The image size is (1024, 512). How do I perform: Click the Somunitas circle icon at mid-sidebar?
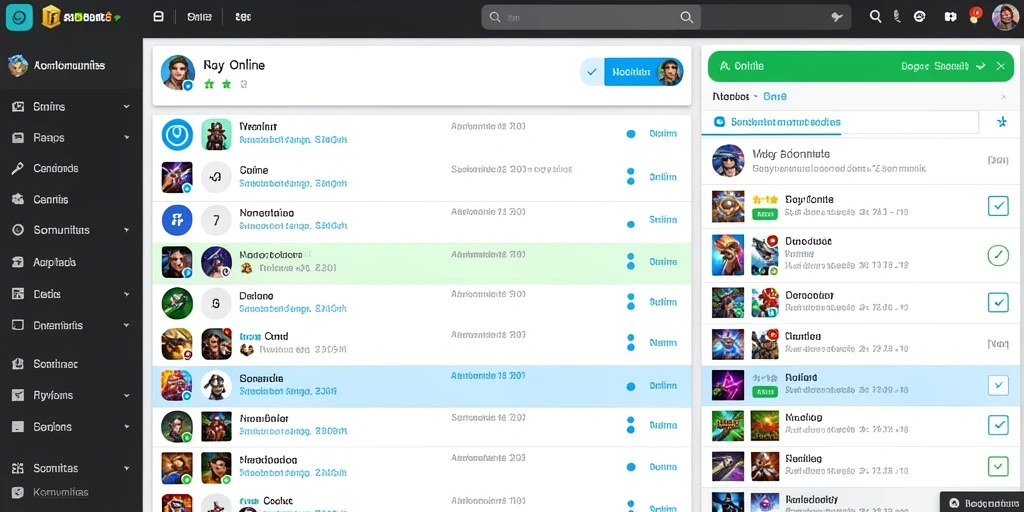[x=18, y=230]
